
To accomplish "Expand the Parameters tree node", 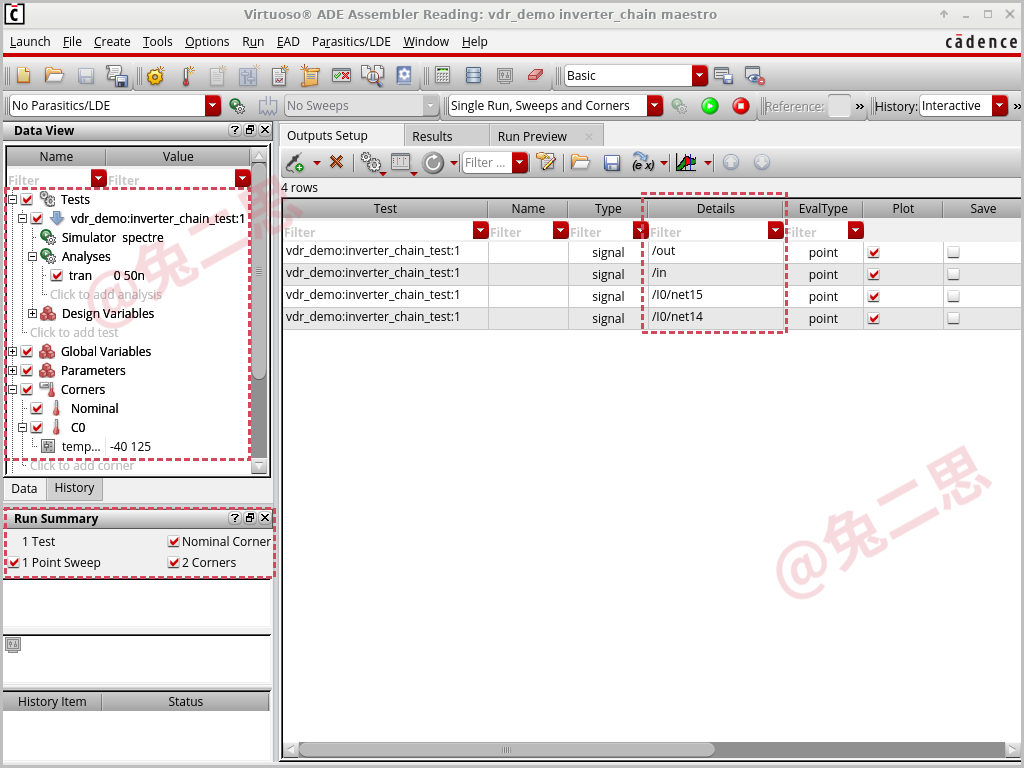I will (x=12, y=370).
